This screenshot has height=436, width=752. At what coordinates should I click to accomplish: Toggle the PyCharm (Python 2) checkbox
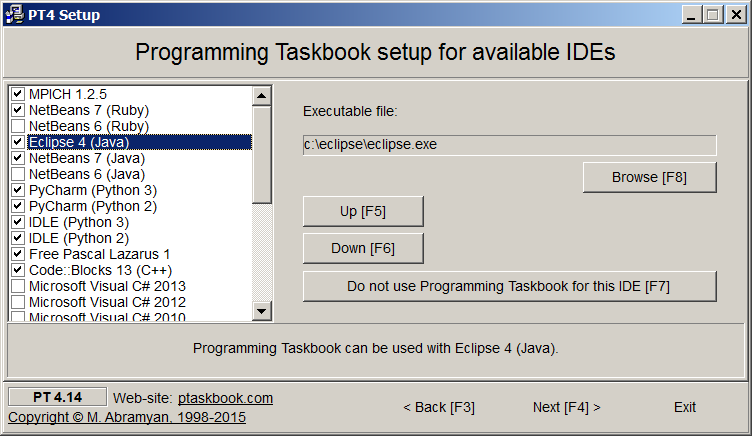point(18,206)
